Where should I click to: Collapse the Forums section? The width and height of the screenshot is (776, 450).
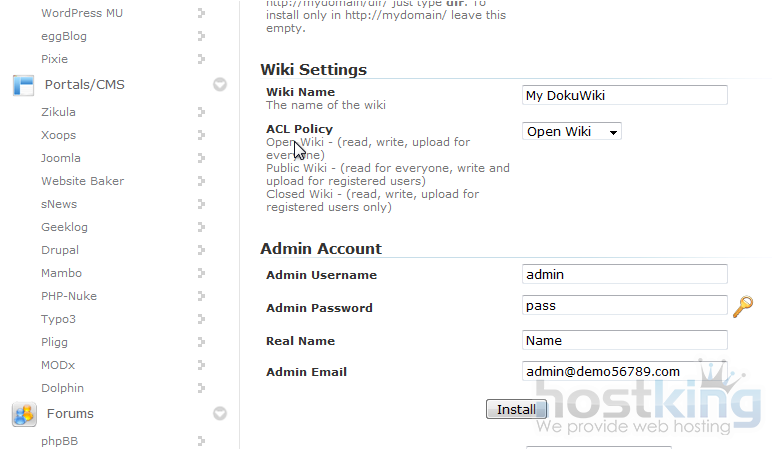pyautogui.click(x=220, y=413)
